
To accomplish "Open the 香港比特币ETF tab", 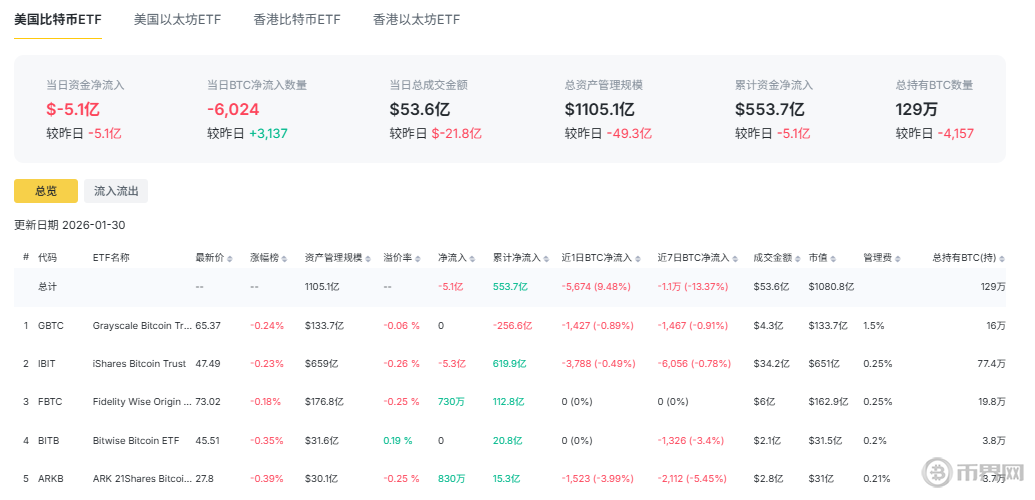I will pos(297,20).
